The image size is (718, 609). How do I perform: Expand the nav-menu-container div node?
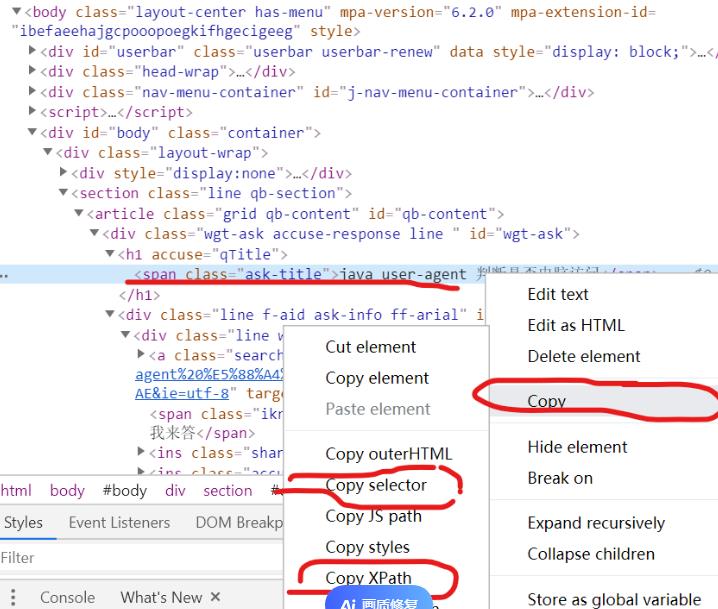[x=32, y=90]
